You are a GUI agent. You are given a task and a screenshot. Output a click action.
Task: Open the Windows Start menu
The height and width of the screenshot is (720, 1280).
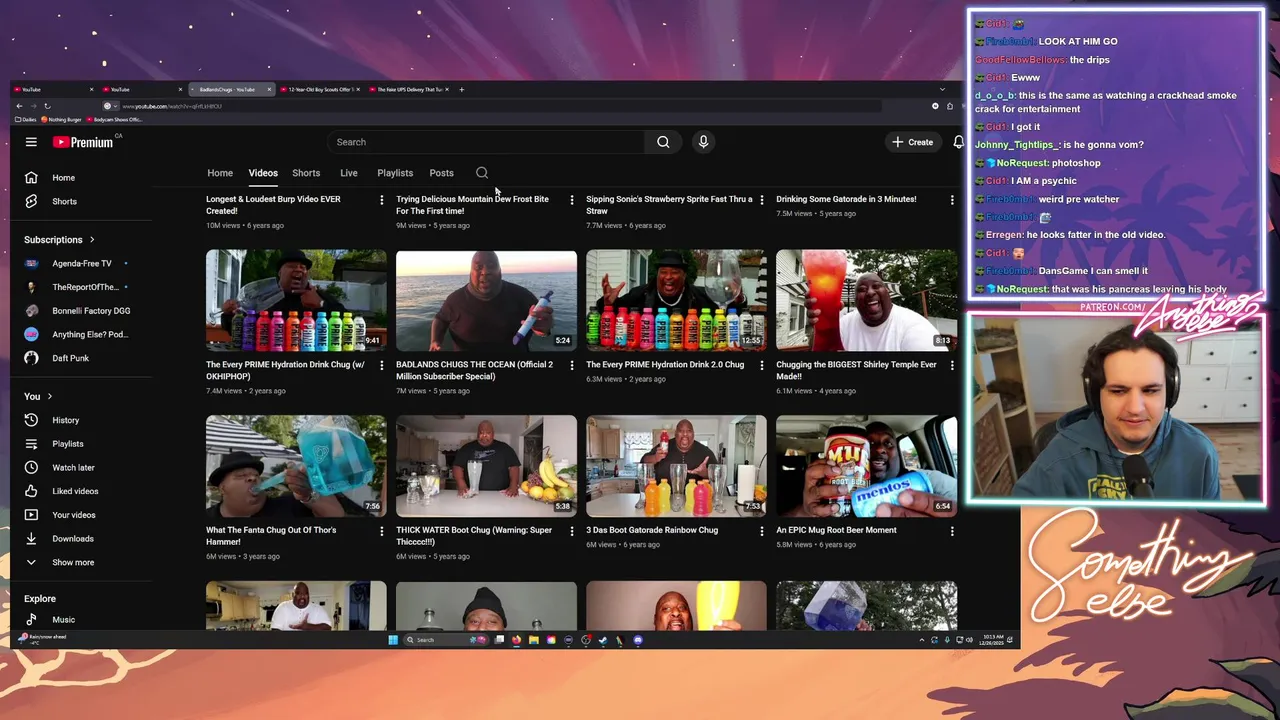393,640
